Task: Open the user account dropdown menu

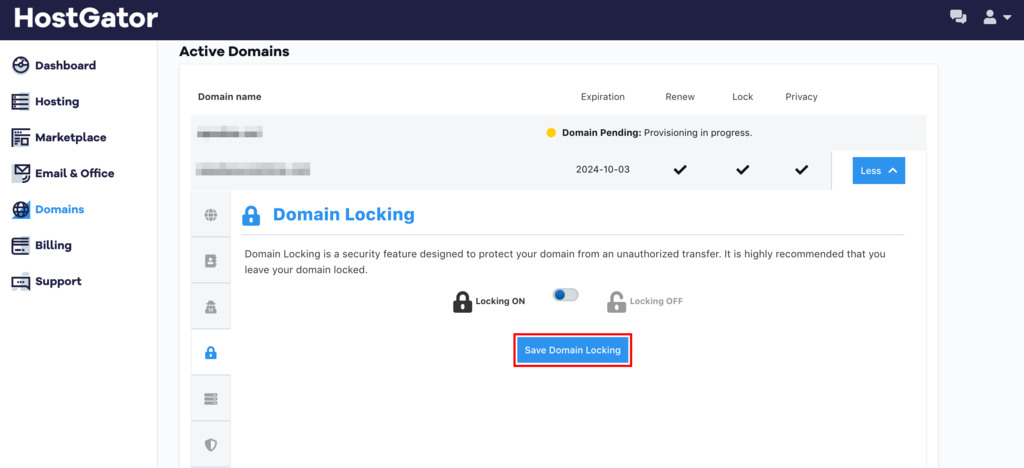Action: 997,17
